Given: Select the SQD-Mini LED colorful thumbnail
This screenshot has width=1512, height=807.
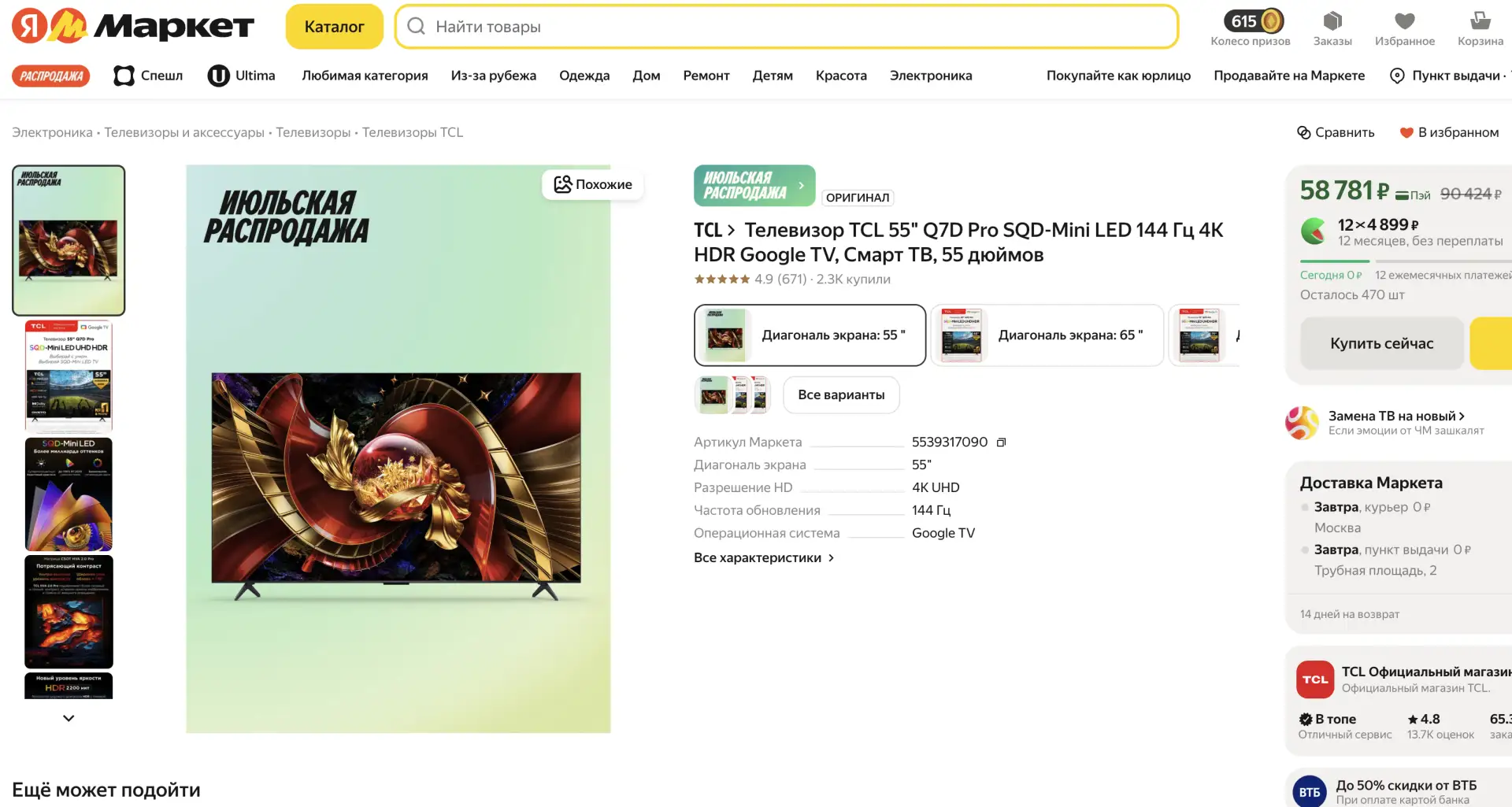Looking at the screenshot, I should click(69, 494).
